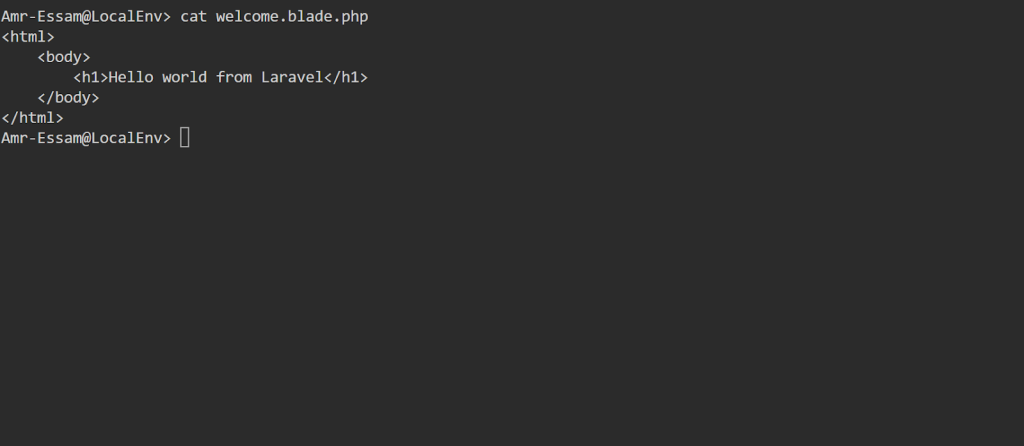This screenshot has width=1024, height=446.
Task: Click the opening <h1> tag
Action: 91,78
